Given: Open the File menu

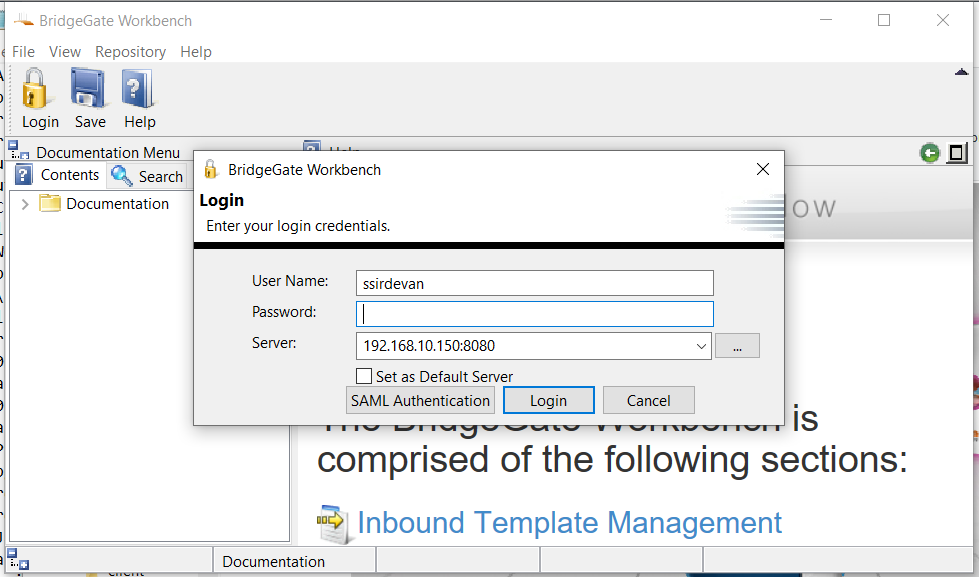Looking at the screenshot, I should (x=23, y=52).
